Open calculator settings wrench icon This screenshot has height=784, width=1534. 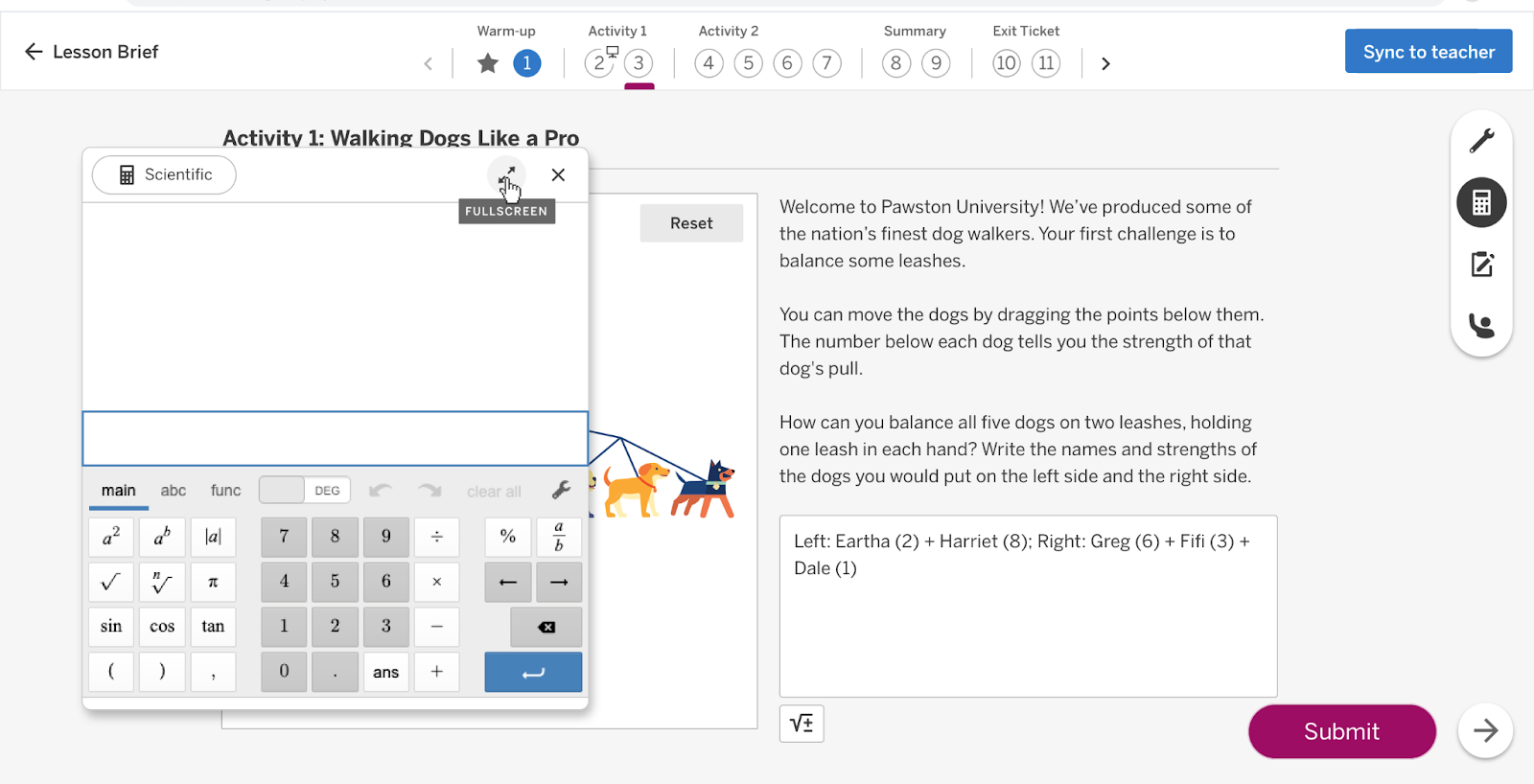562,491
